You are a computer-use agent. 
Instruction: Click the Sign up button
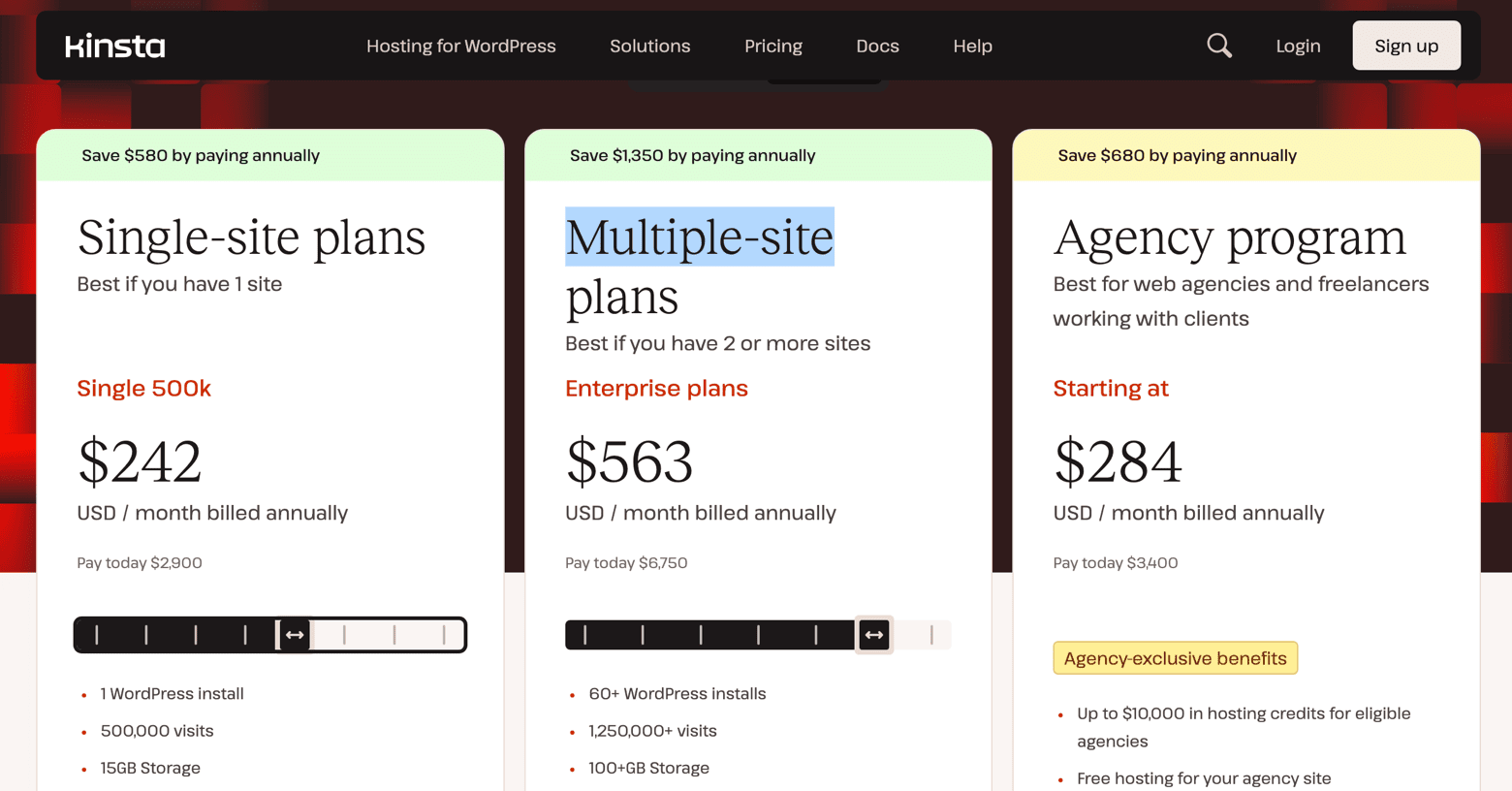click(x=1406, y=46)
